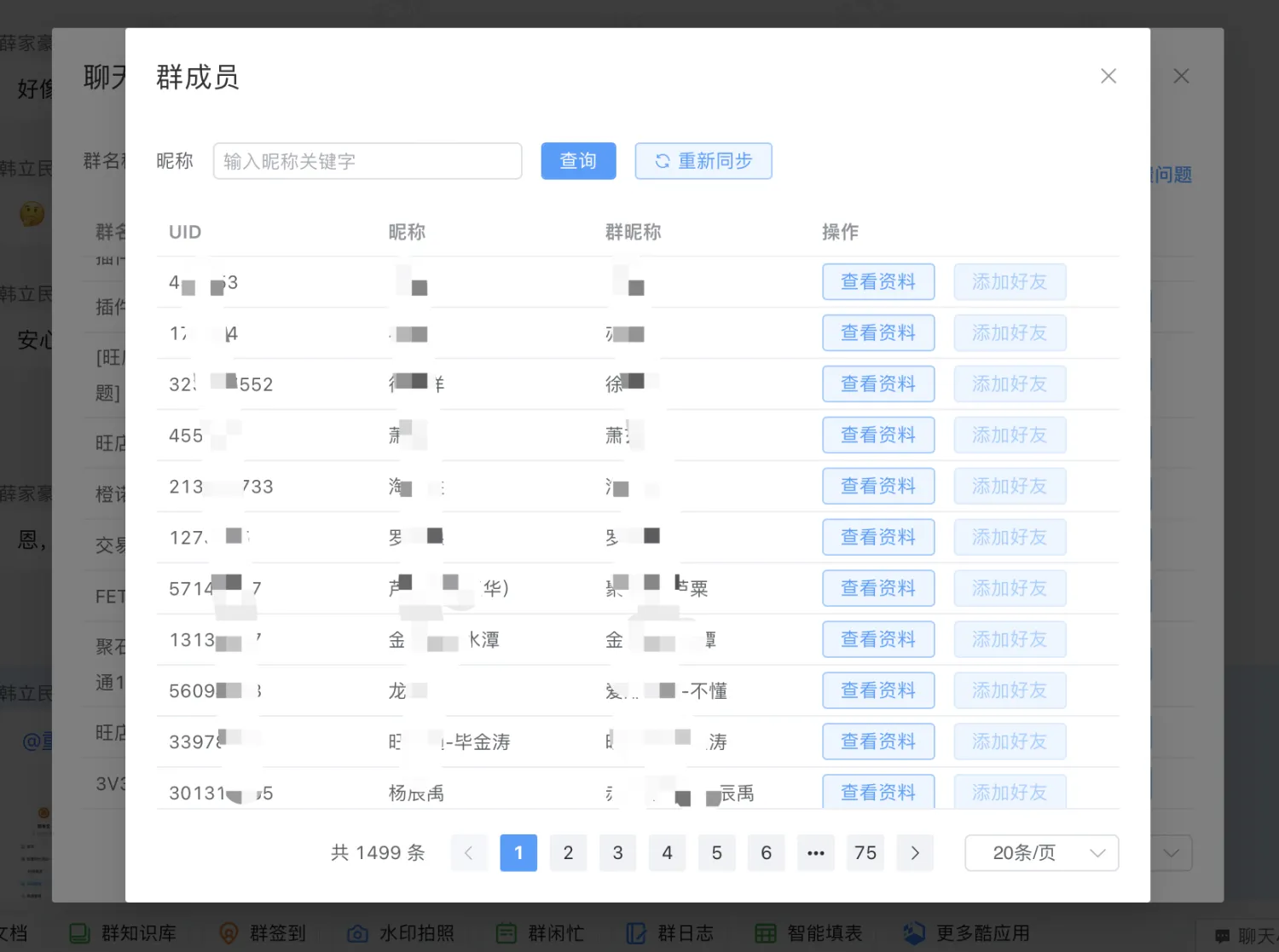
Task: Go to page 6
Action: coord(766,852)
